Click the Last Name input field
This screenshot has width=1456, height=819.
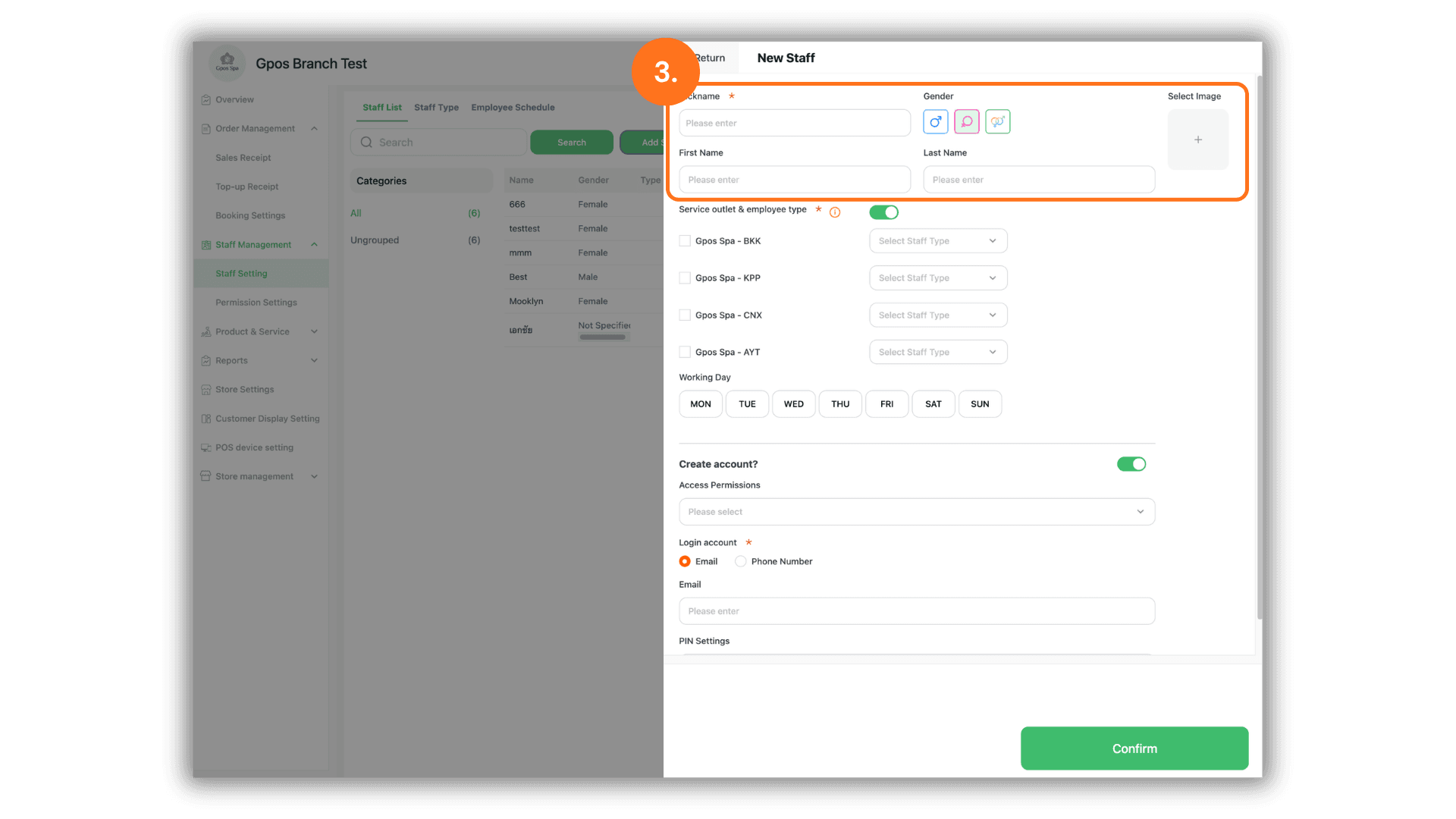pyautogui.click(x=1039, y=180)
